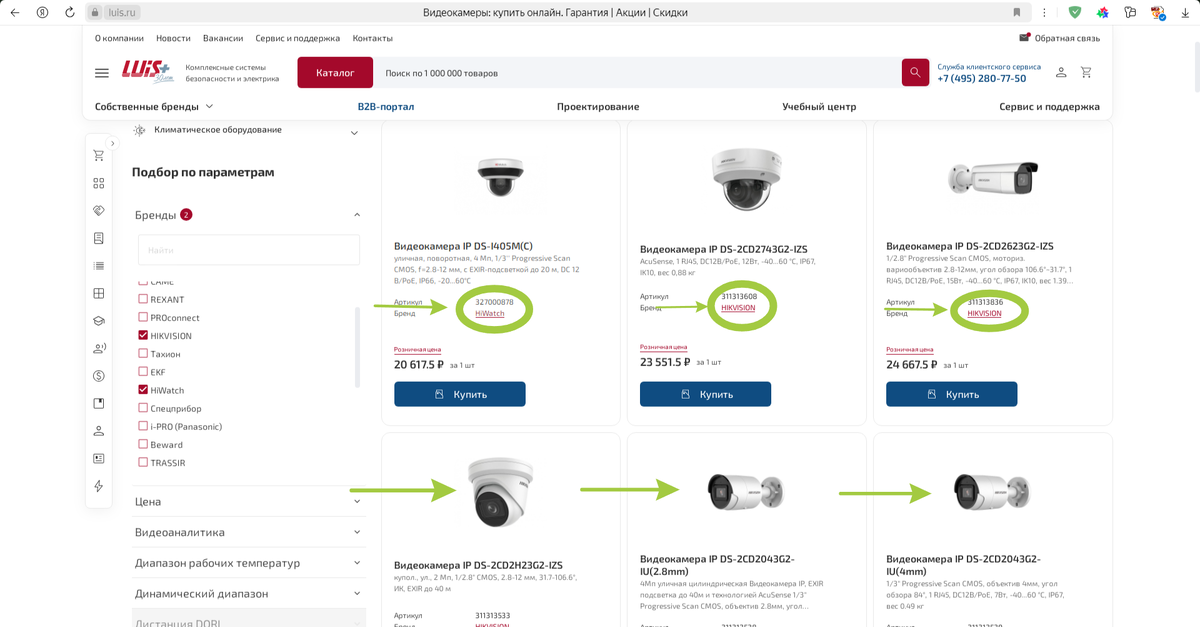The width and height of the screenshot is (1200, 627).
Task: Click the brand list scrollbar thumb
Action: click(357, 347)
